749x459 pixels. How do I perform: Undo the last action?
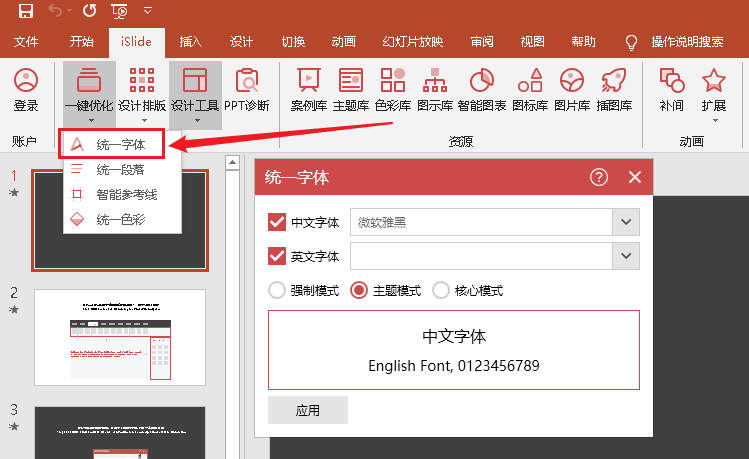coord(54,10)
